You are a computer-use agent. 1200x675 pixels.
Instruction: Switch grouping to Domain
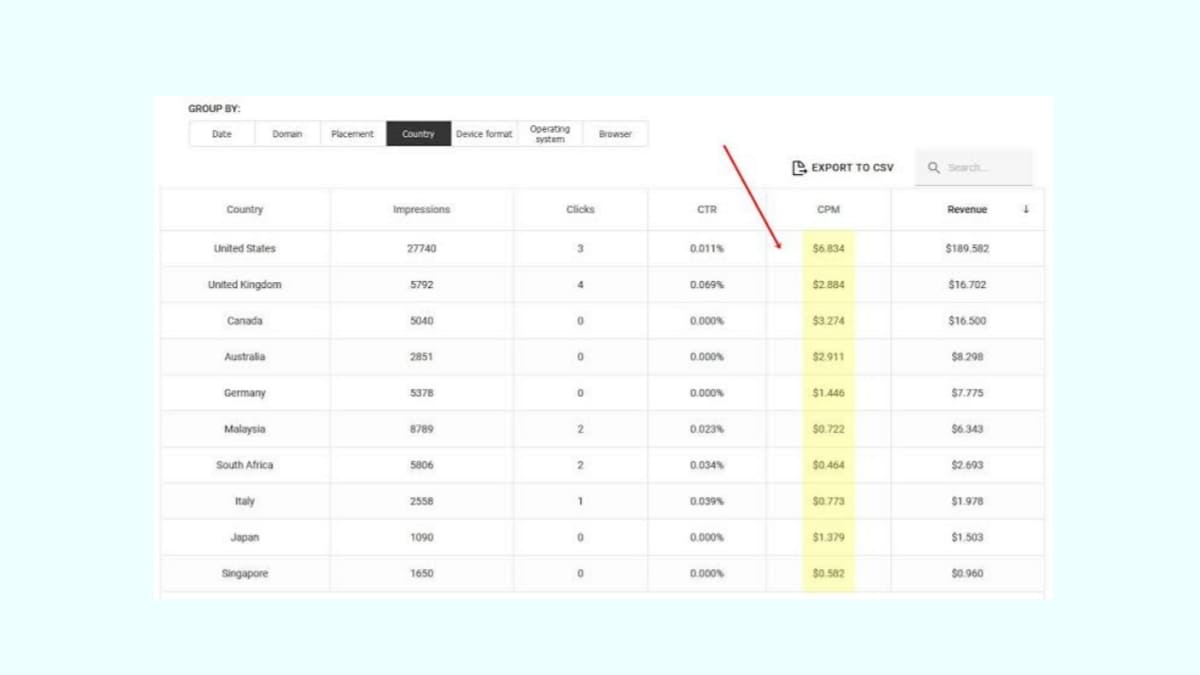coord(287,133)
